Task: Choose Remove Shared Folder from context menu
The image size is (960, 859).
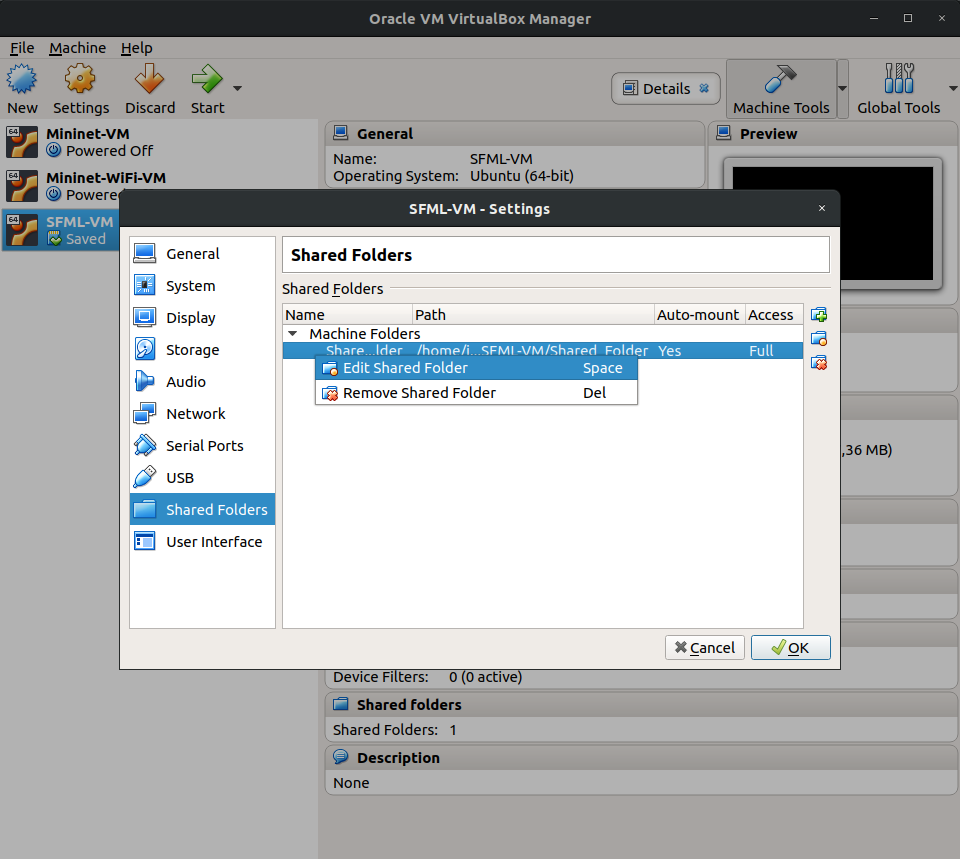Action: (x=419, y=393)
